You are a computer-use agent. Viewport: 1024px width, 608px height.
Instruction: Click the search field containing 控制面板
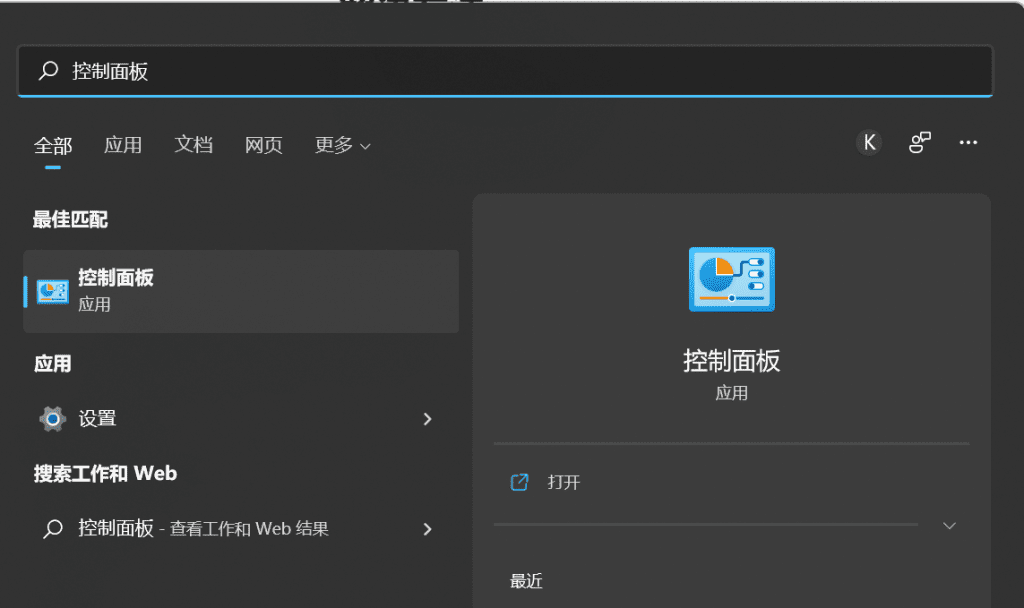click(x=505, y=71)
